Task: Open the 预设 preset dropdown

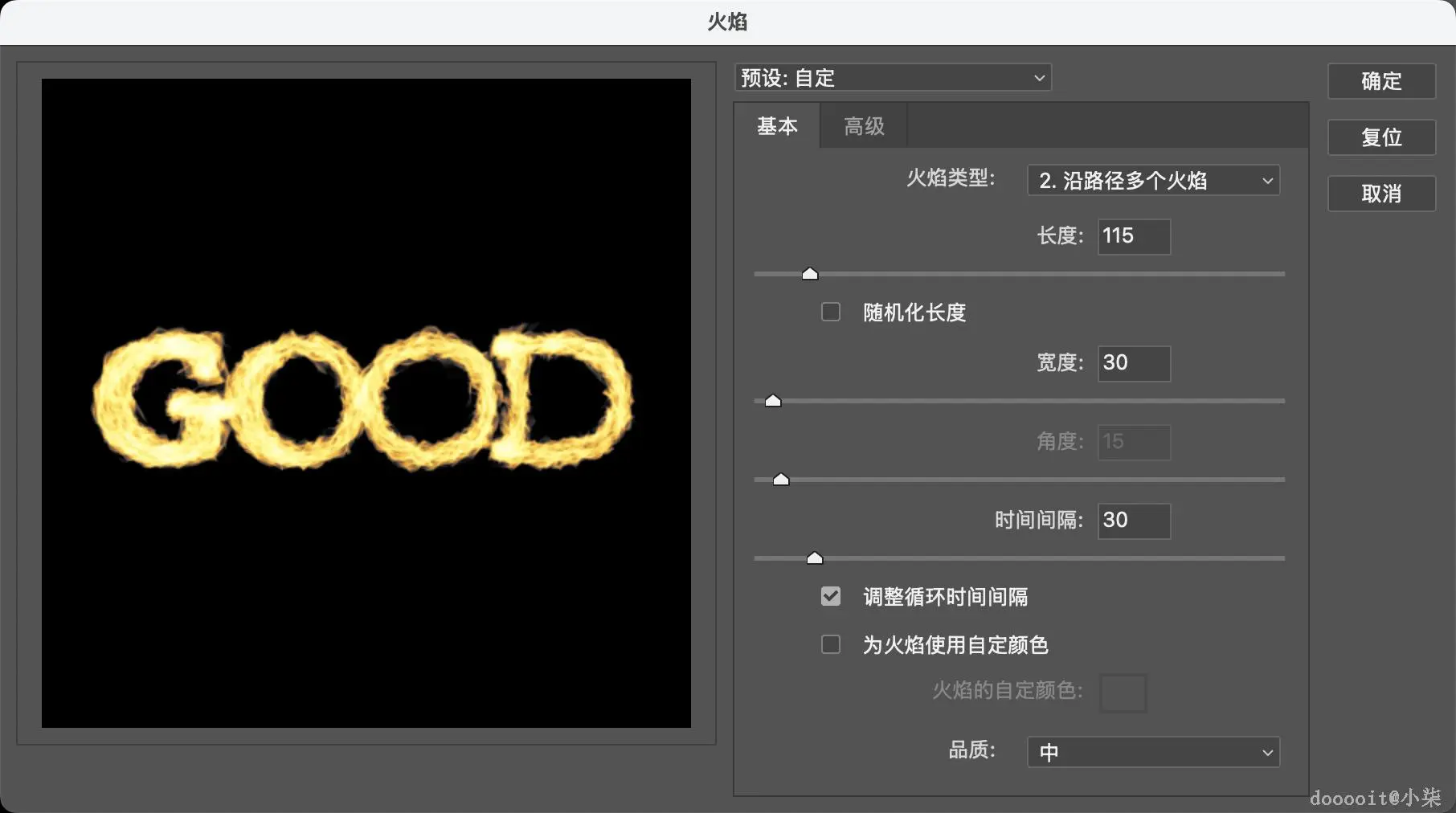Action: (892, 77)
